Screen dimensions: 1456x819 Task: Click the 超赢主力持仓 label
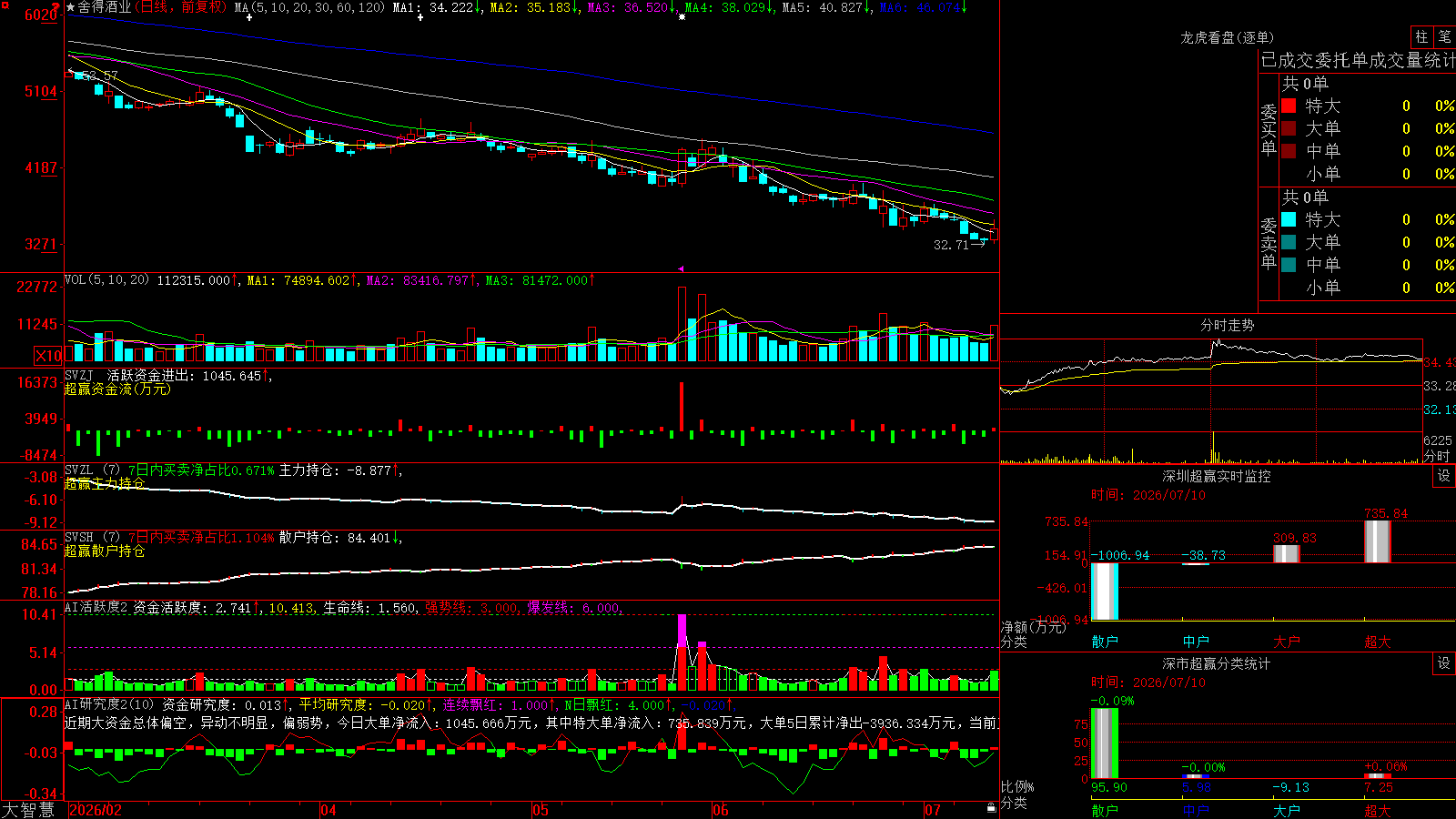(105, 484)
